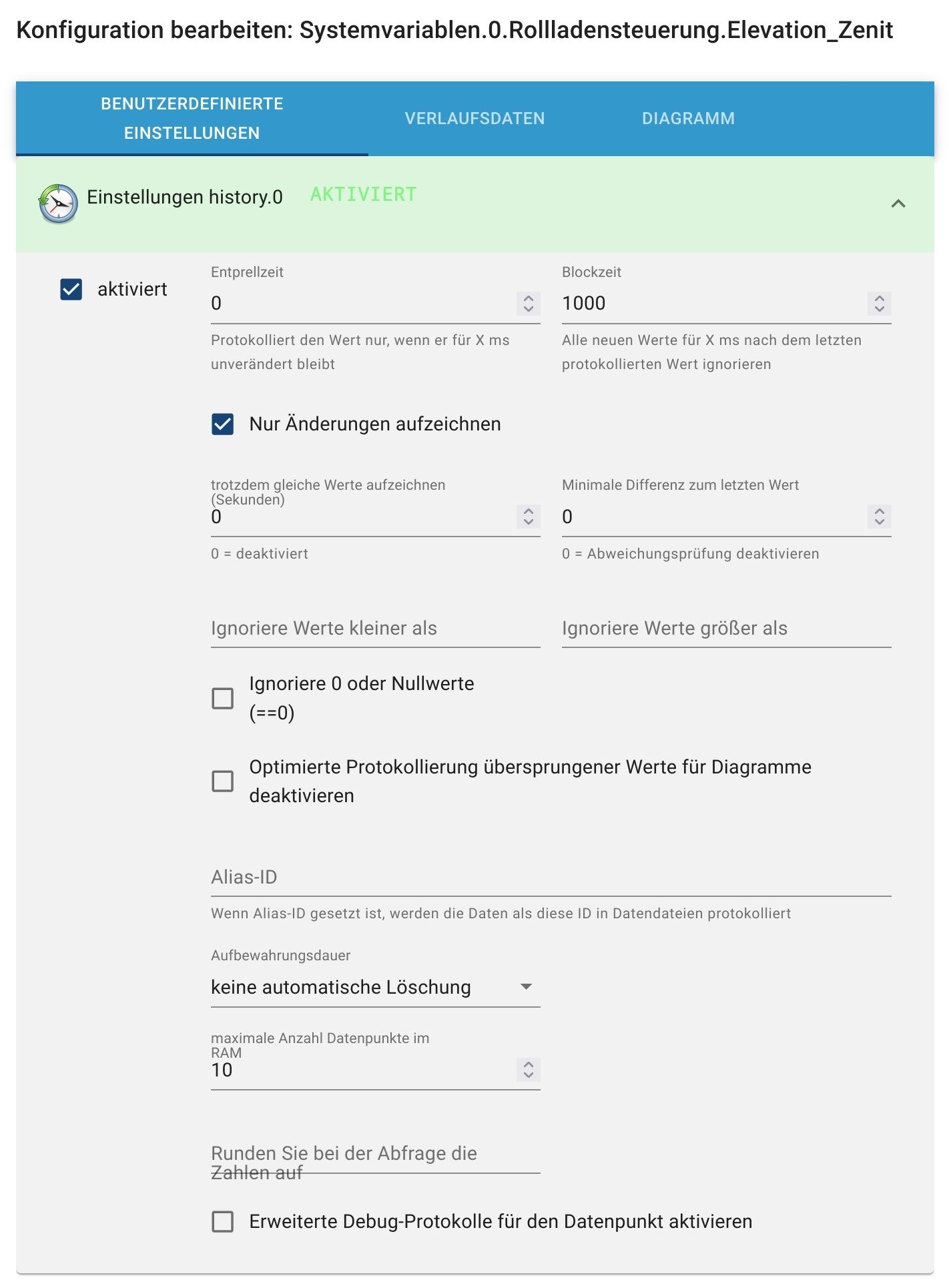Enable Erweiterte Debug-Protokolle checkbox
The height and width of the screenshot is (1288, 949).
coord(222,1221)
